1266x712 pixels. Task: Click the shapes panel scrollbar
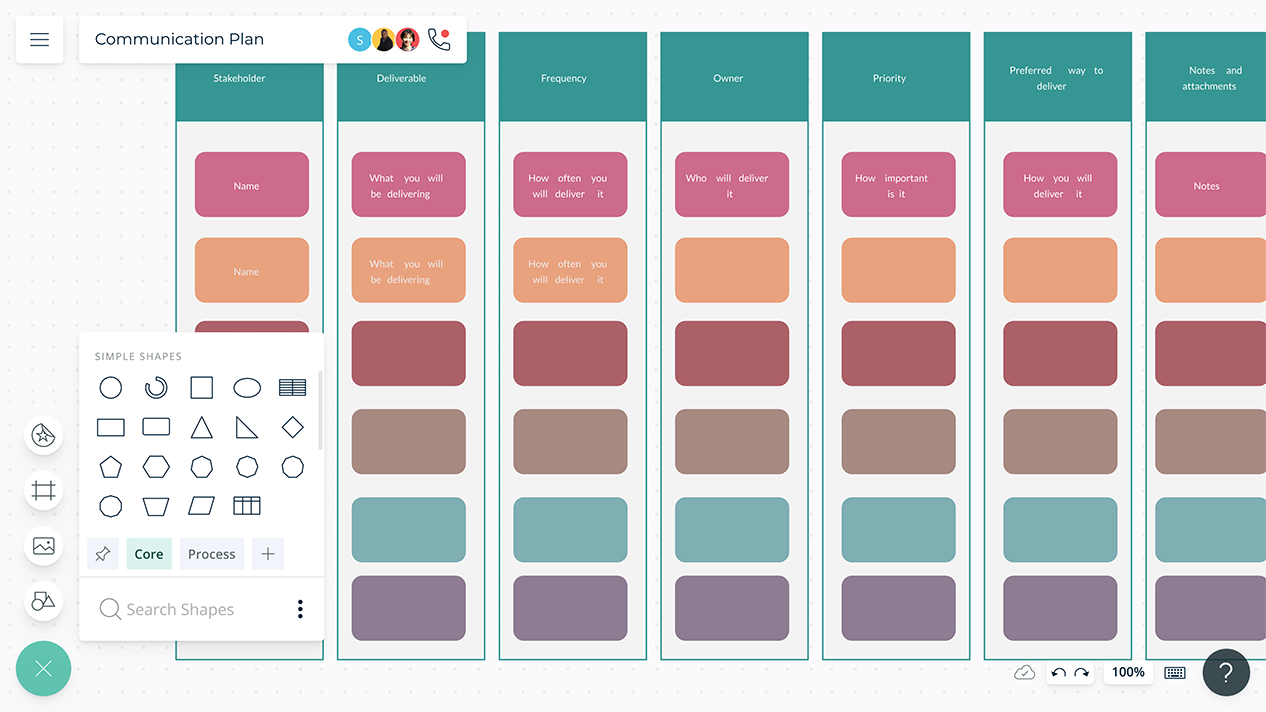click(320, 410)
